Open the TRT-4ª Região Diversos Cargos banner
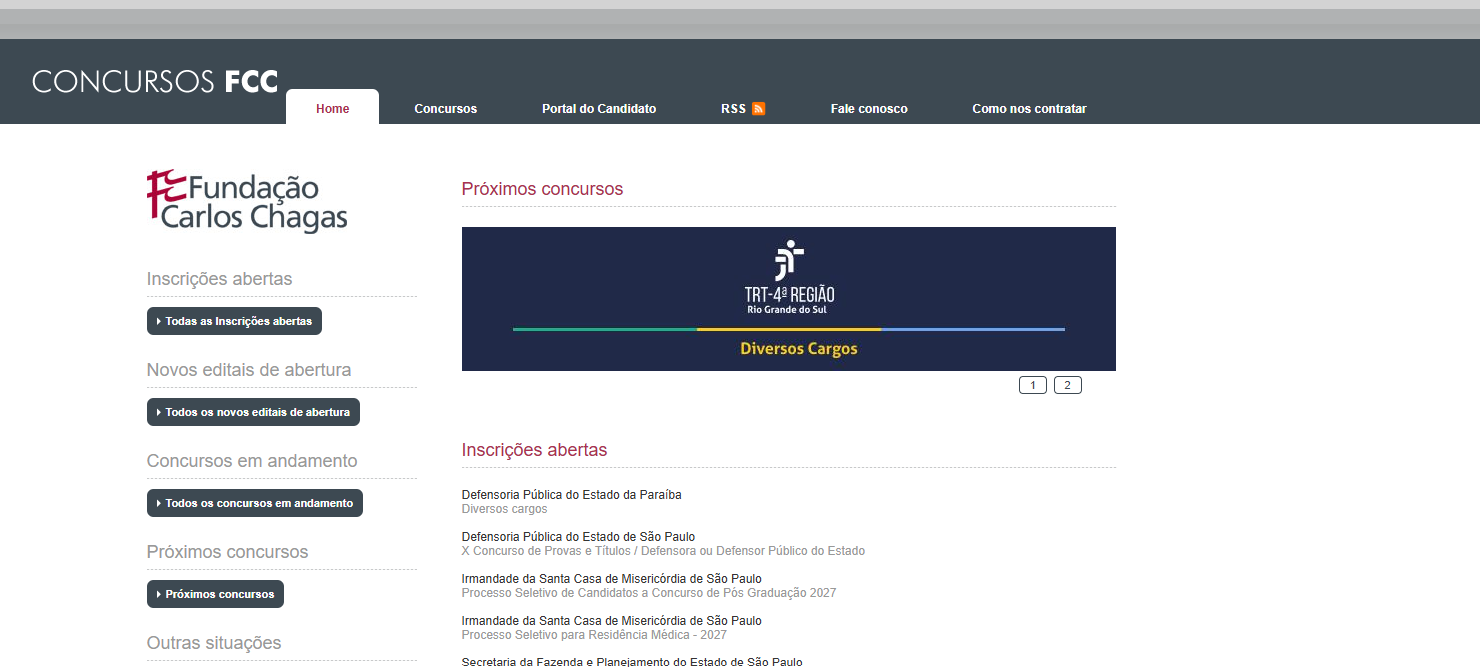 (x=789, y=299)
